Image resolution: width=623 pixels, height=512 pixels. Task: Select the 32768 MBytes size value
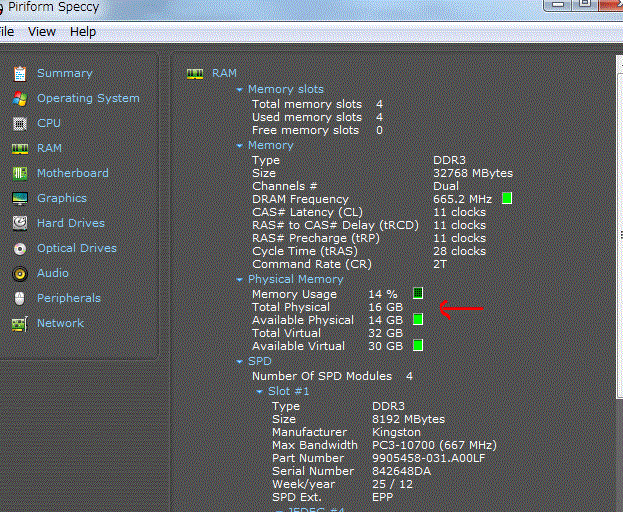click(x=473, y=173)
